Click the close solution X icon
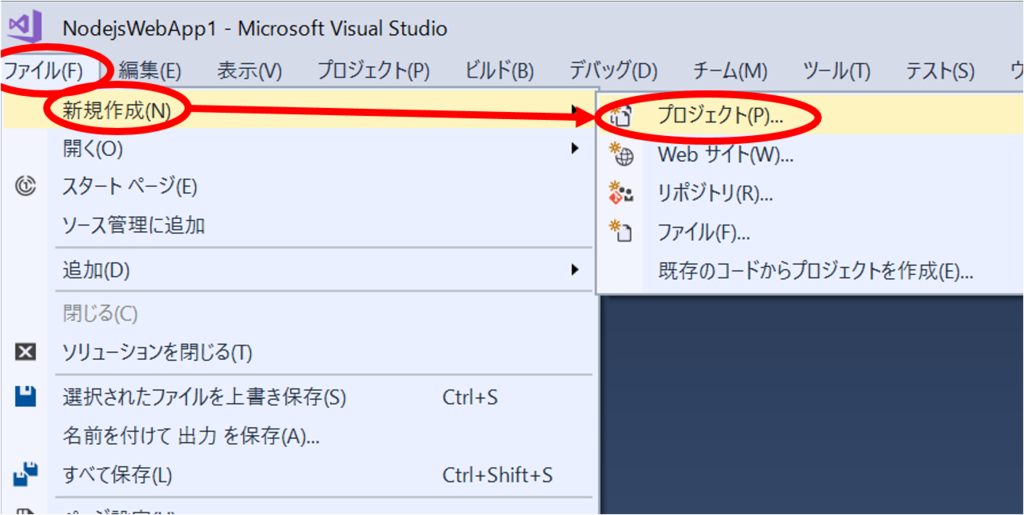Image resolution: width=1024 pixels, height=515 pixels. pos(25,352)
